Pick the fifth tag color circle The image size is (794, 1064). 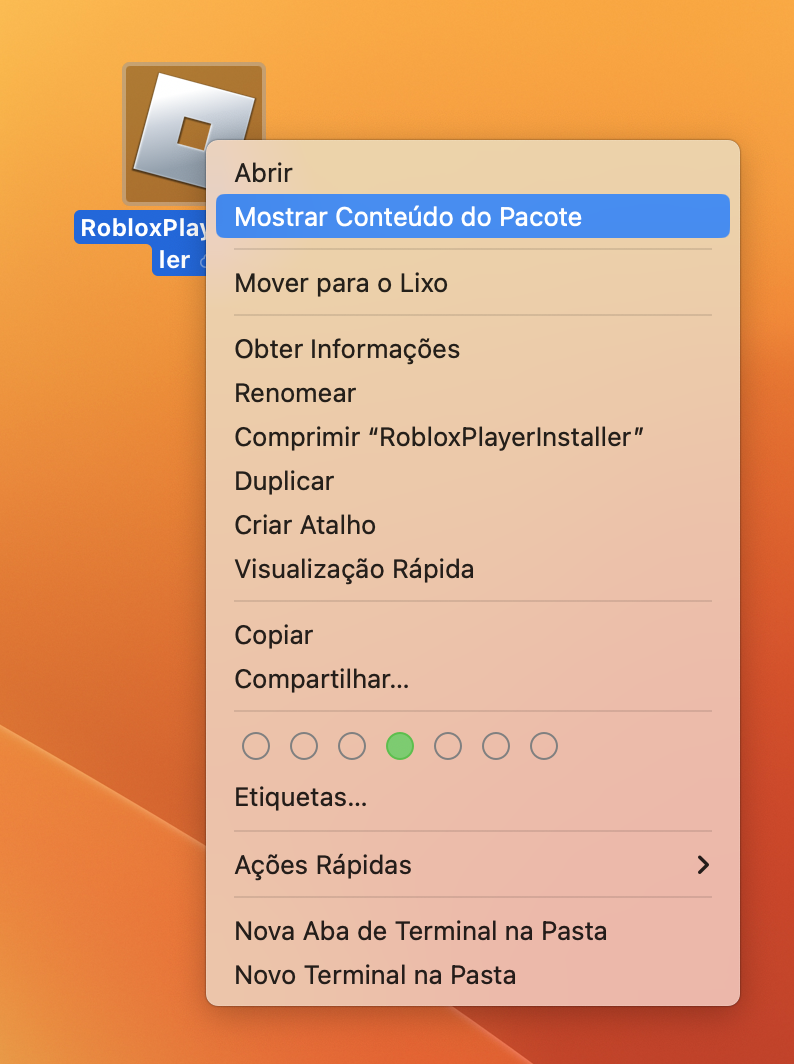(x=448, y=746)
